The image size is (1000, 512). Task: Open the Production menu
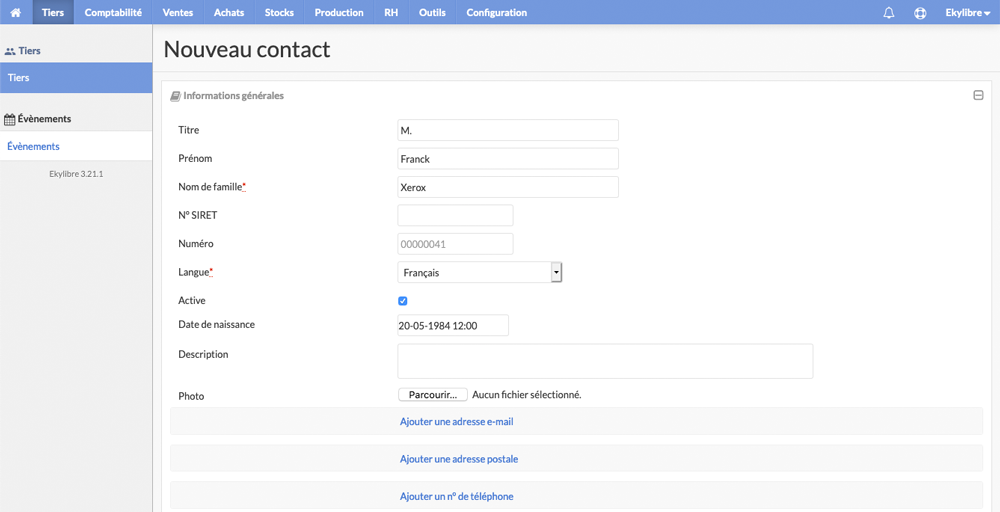339,13
